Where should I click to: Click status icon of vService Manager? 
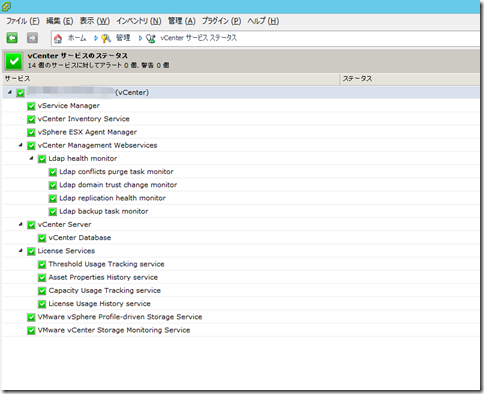click(x=31, y=106)
